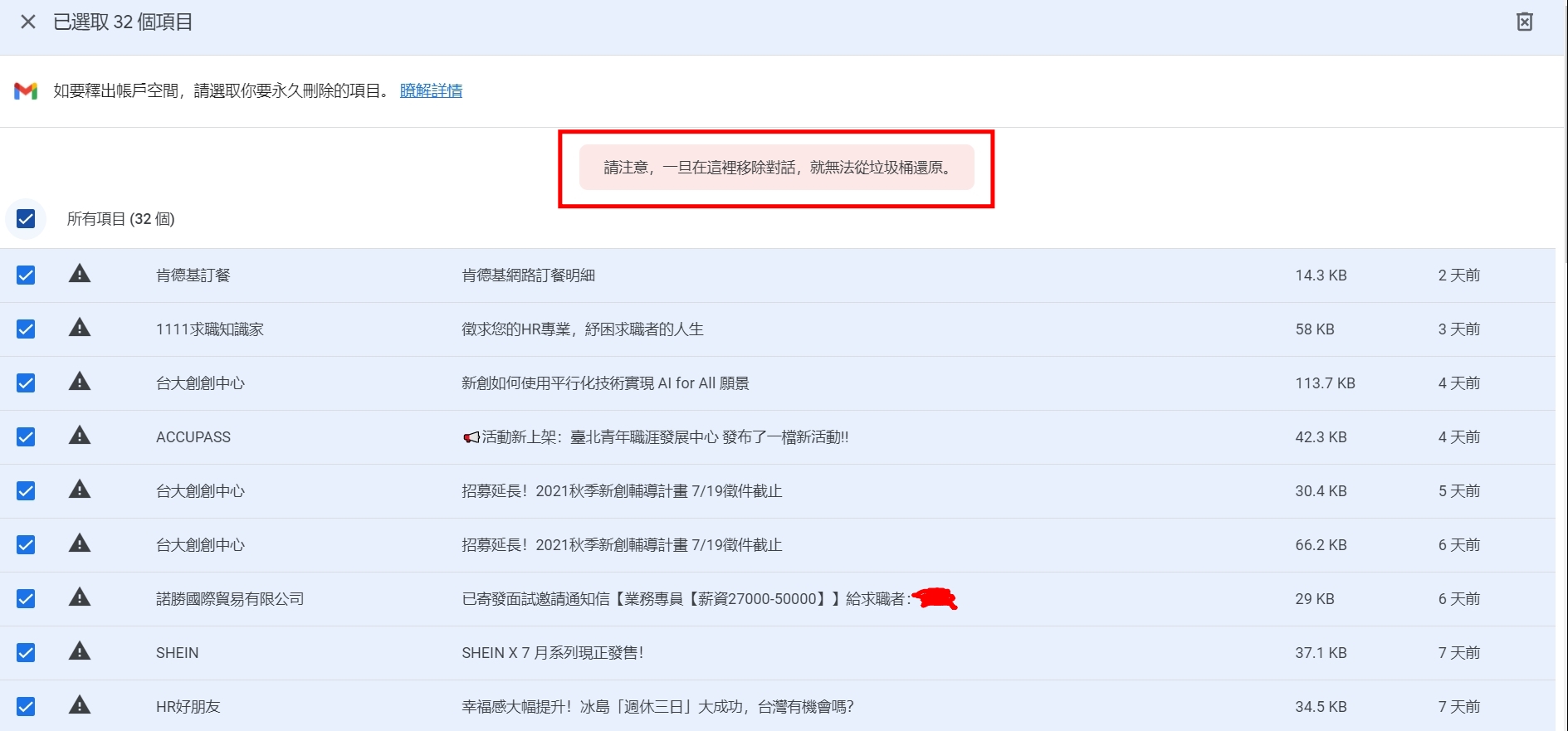Open email 活動新上架：臺北青年職涯發展中心
Screen dimensions: 1568x731
point(655,437)
